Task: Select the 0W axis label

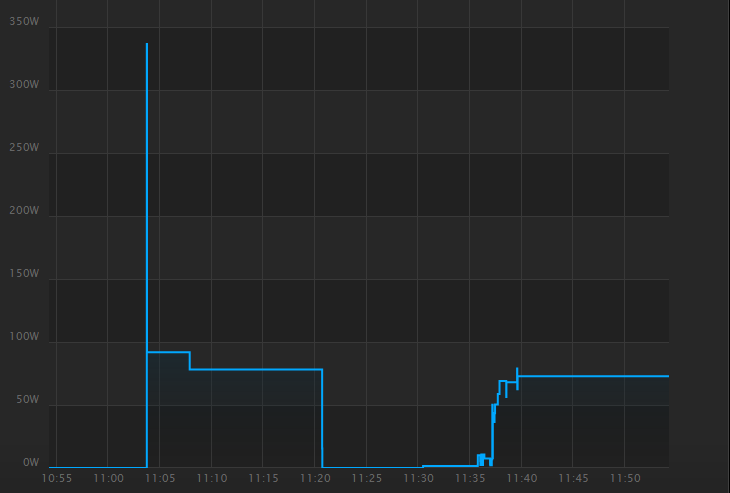Action: click(x=29, y=463)
